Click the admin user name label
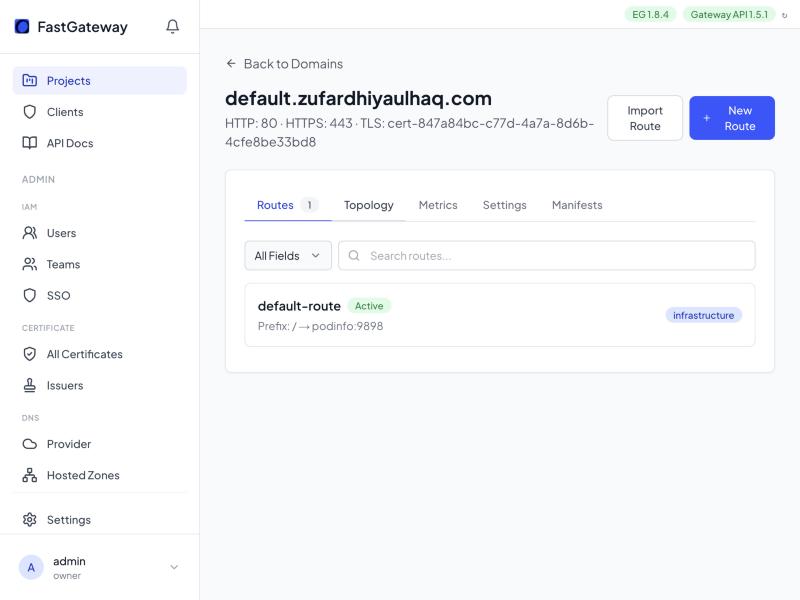Image resolution: width=800 pixels, height=600 pixels. pyautogui.click(x=69, y=561)
